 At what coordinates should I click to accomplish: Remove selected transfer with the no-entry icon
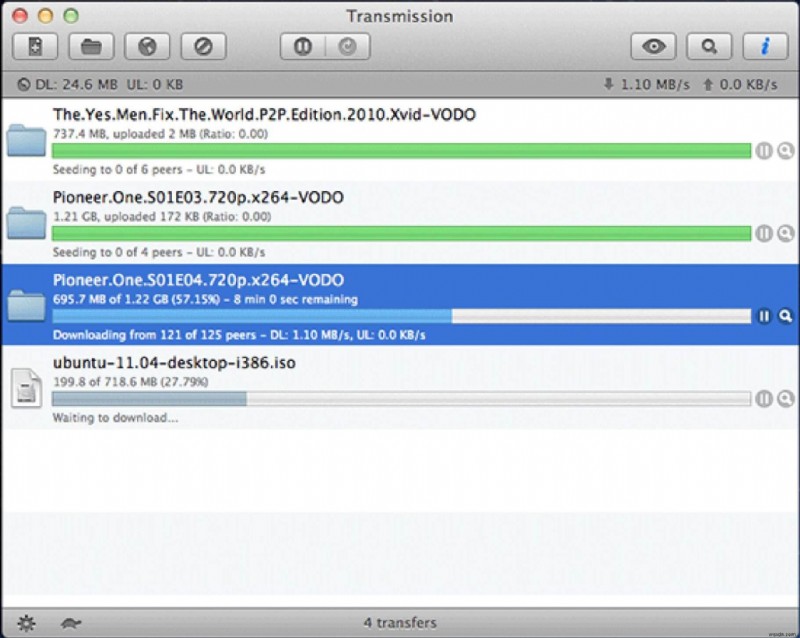click(x=204, y=46)
